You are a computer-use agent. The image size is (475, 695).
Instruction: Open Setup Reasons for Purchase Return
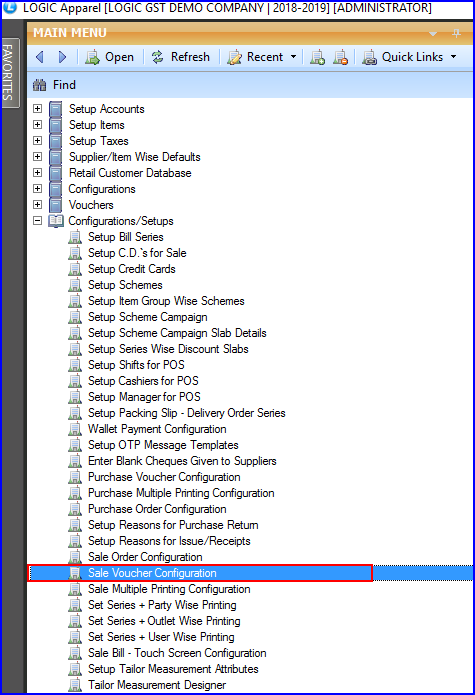[173, 525]
